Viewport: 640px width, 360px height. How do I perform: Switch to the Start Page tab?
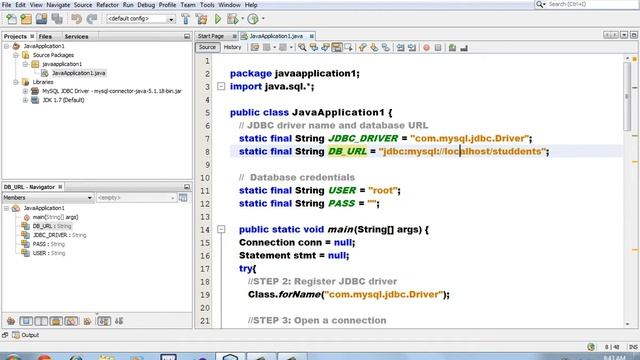(x=211, y=36)
